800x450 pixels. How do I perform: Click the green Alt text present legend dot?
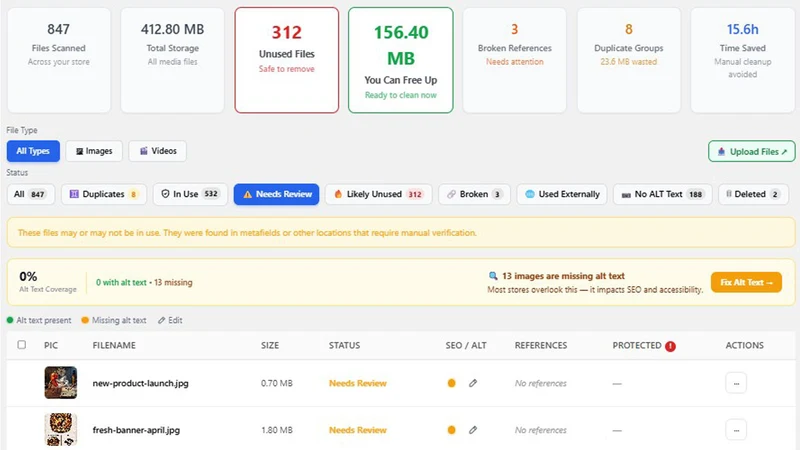pyautogui.click(x=10, y=320)
